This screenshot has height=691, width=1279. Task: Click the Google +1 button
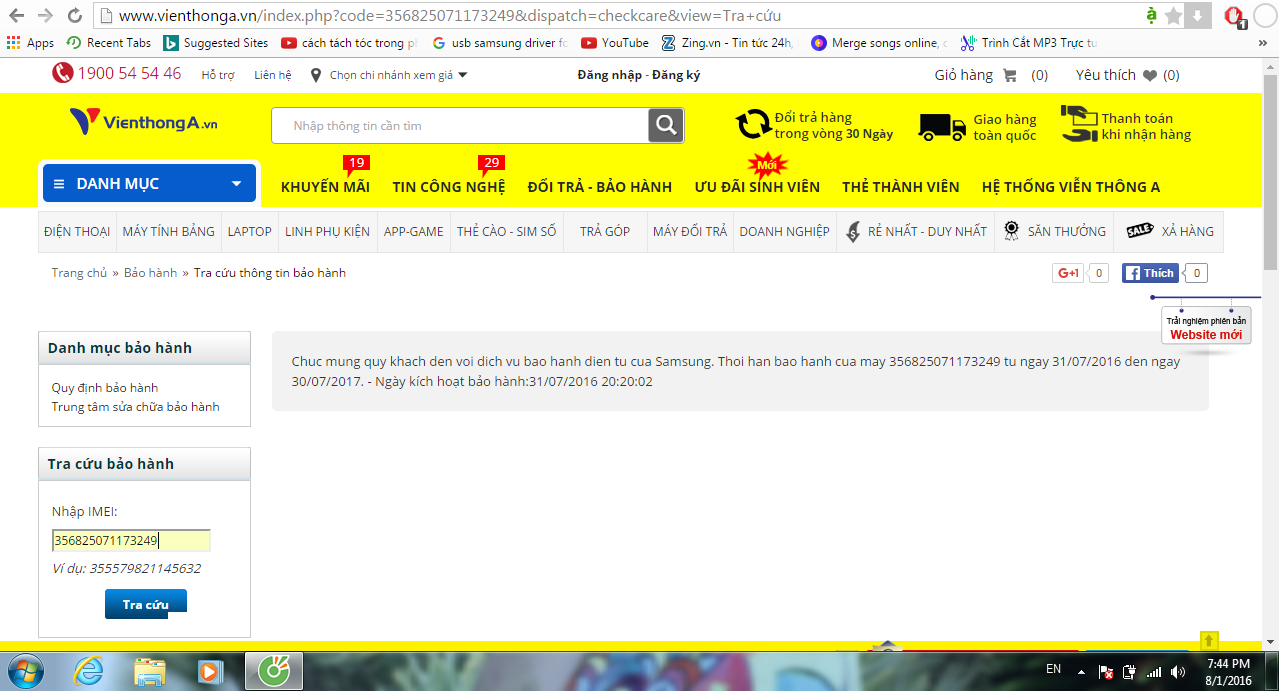[1068, 273]
